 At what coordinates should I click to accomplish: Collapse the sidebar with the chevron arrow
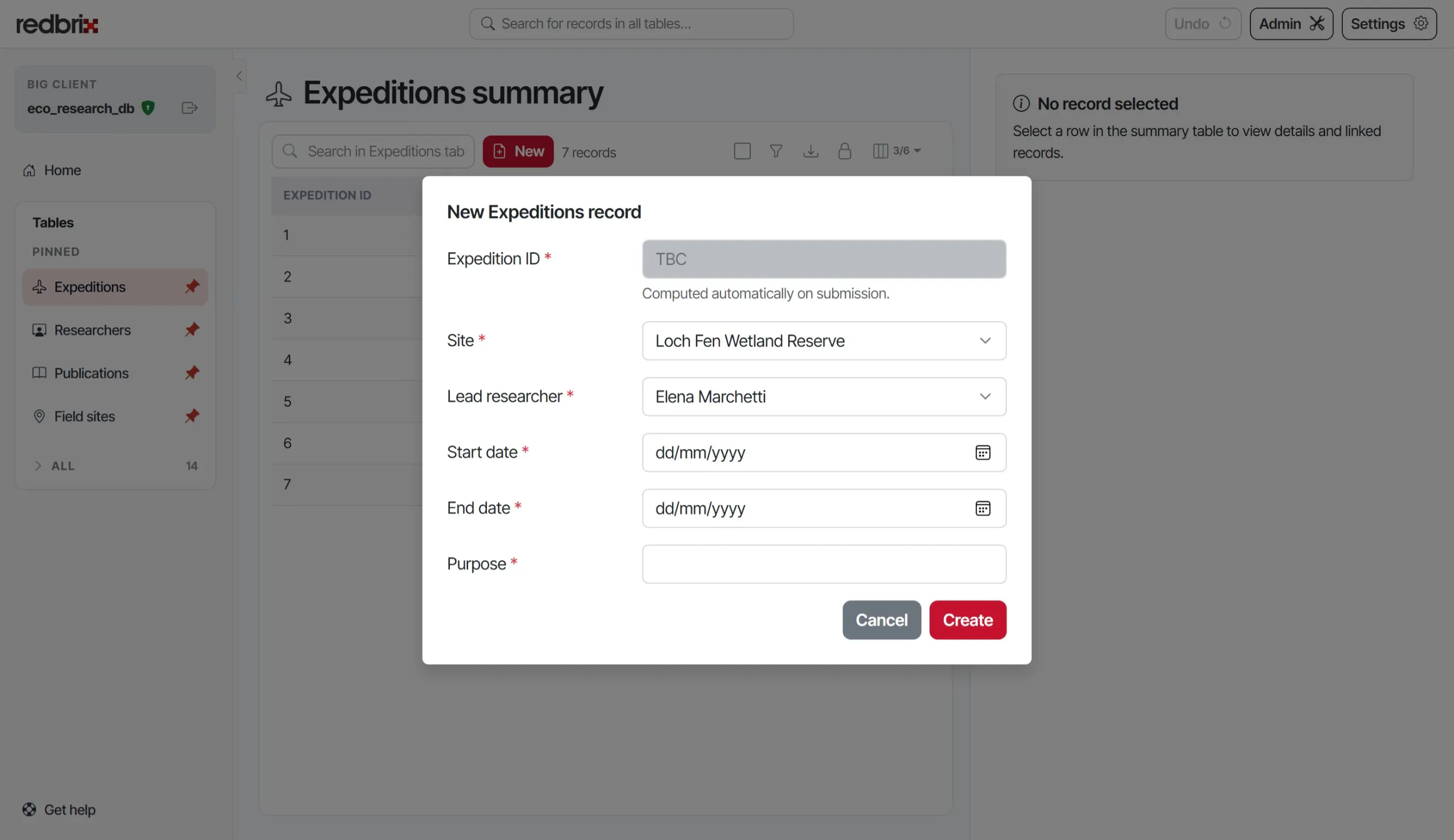tap(239, 76)
